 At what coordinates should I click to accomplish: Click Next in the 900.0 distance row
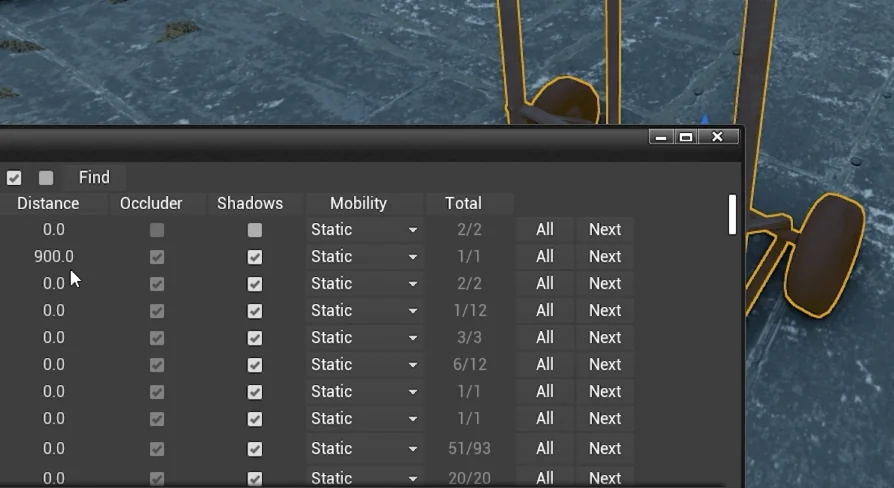[605, 257]
